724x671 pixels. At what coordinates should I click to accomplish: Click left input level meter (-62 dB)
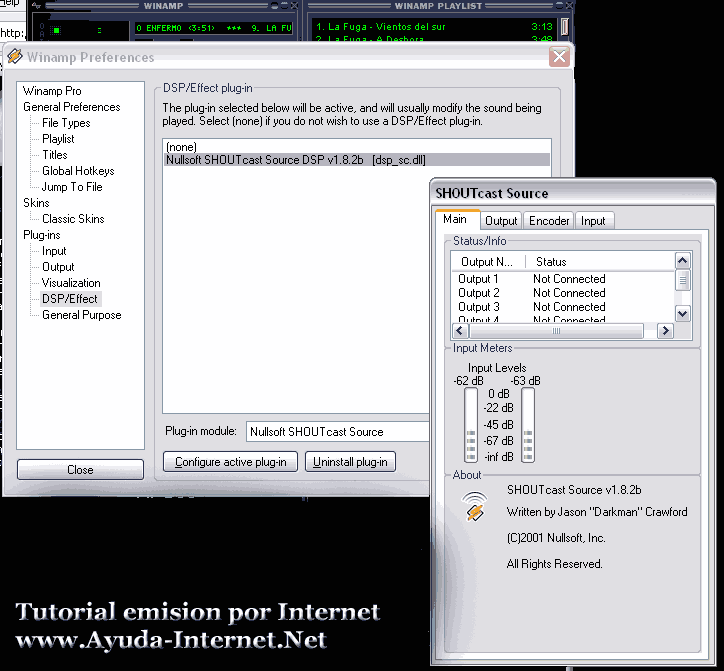pos(471,425)
